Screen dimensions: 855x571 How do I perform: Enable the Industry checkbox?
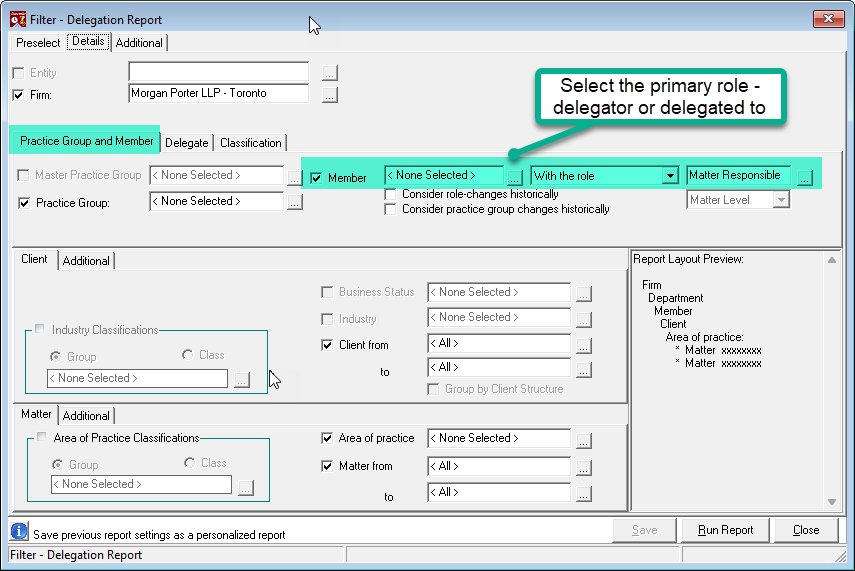tap(327, 318)
